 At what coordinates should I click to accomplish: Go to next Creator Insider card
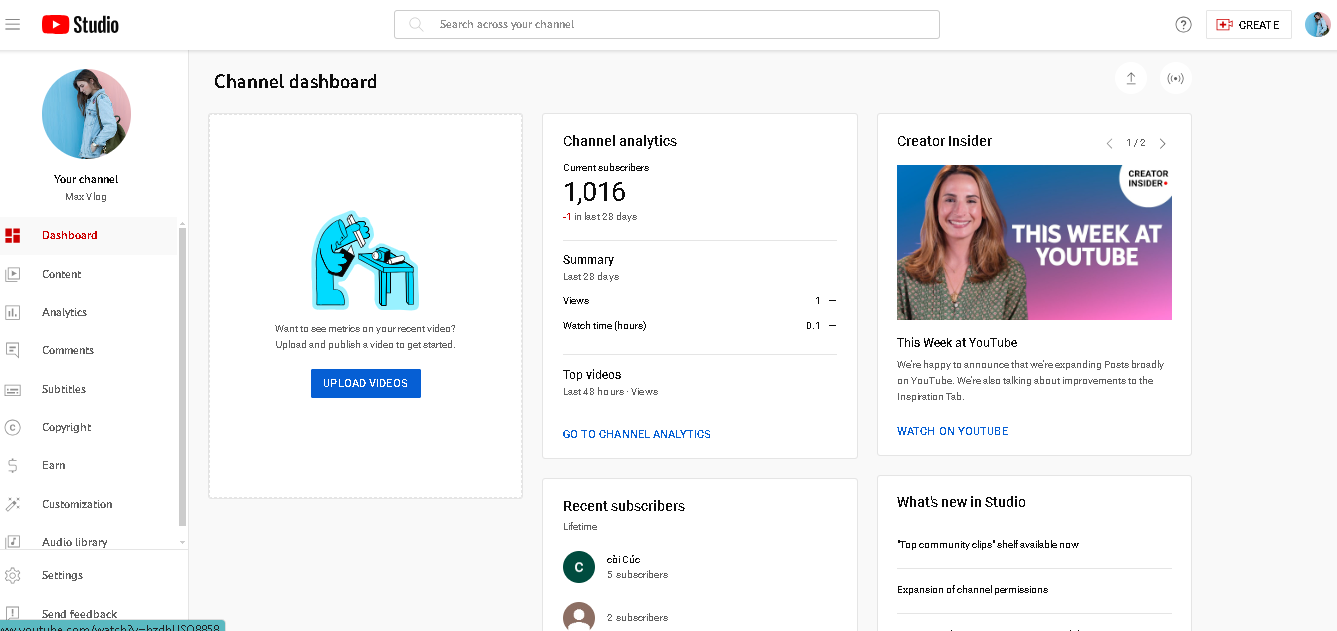point(1162,143)
